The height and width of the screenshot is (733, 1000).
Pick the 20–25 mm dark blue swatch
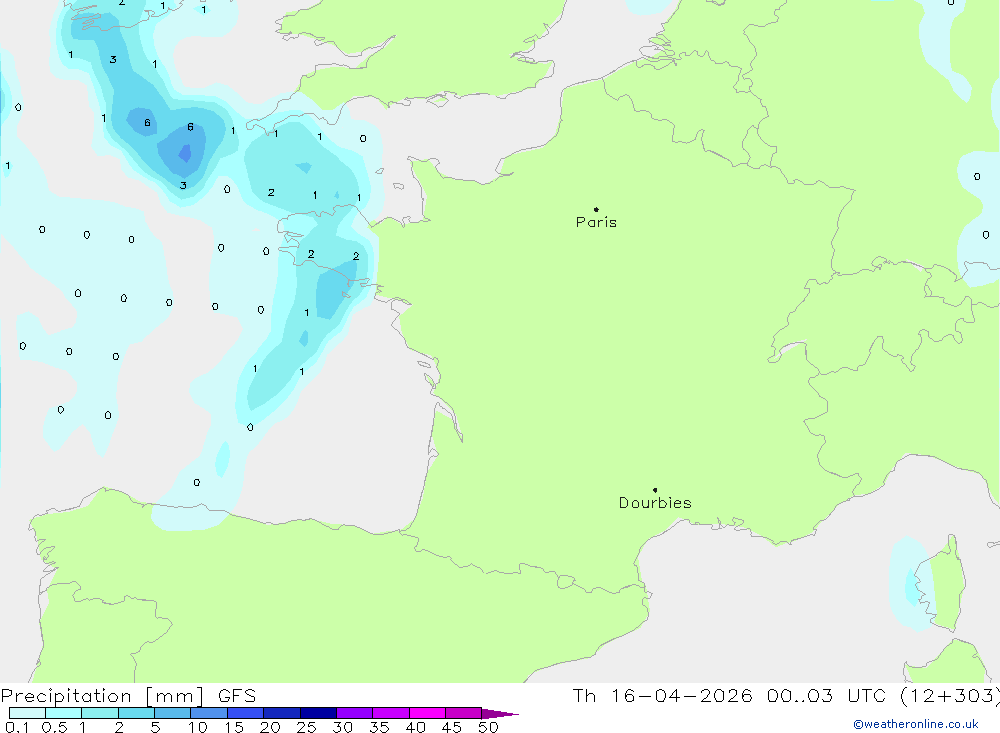[282, 713]
